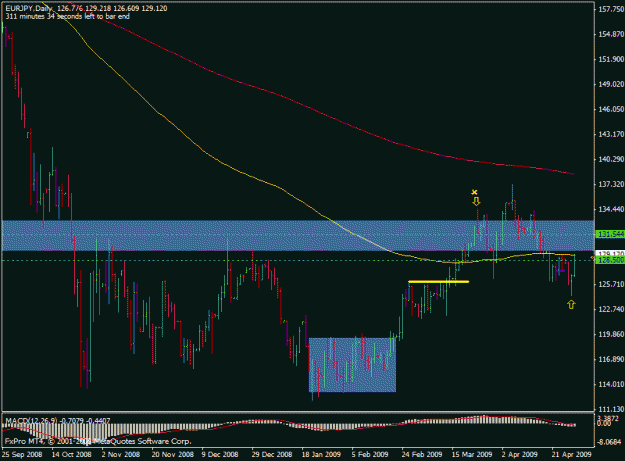Select the small blue rectangle around February lows
This screenshot has height=461, width=625.
[x=352, y=365]
